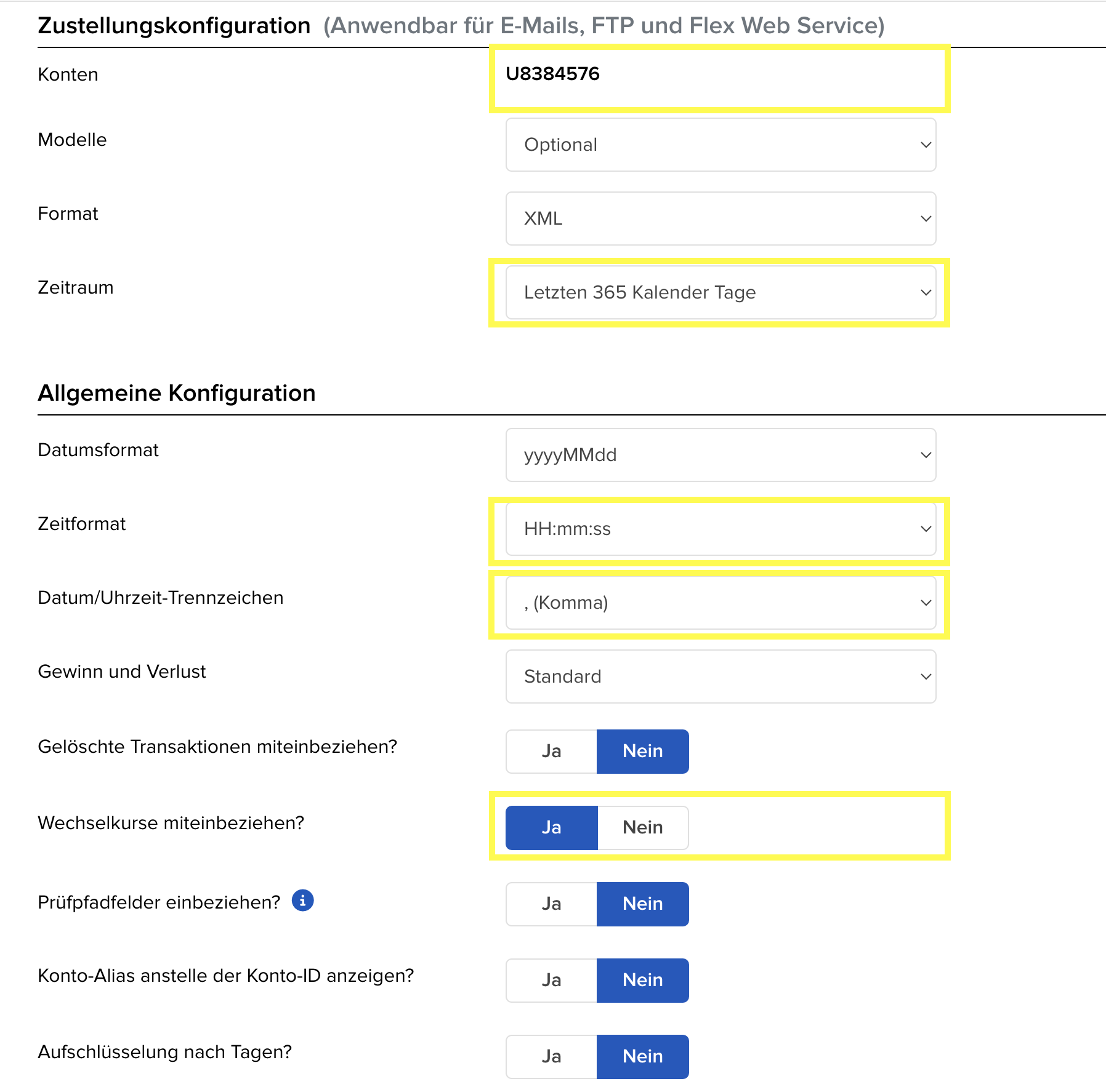Select Nein for Gelöschte Transaktionen miteinbeziehen
Screen dimensions: 1106x1092
[642, 751]
